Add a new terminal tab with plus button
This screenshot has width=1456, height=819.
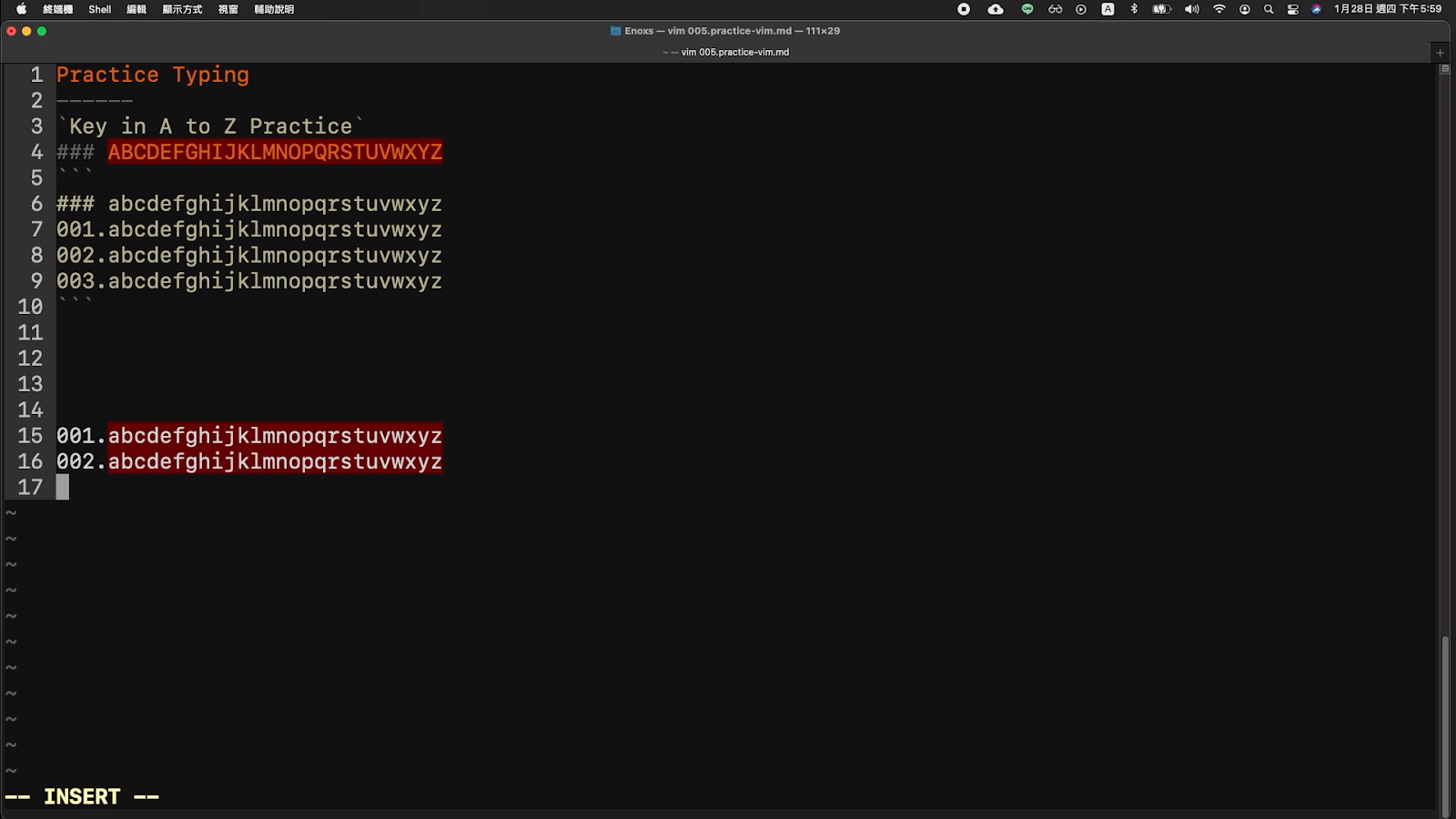[x=1441, y=53]
